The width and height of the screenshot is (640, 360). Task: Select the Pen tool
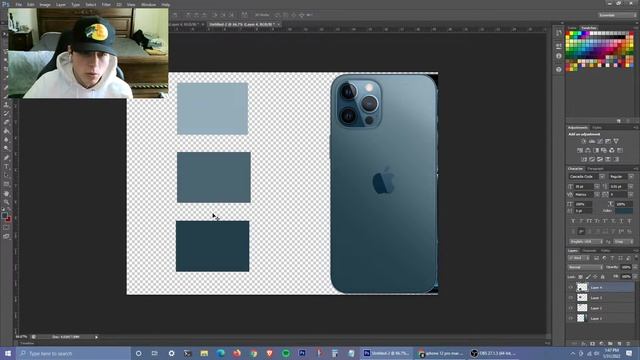point(6,158)
